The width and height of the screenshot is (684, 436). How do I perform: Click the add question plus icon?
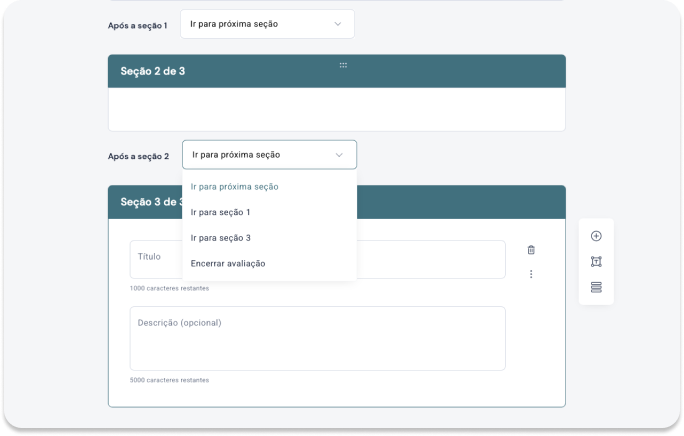[x=596, y=236]
